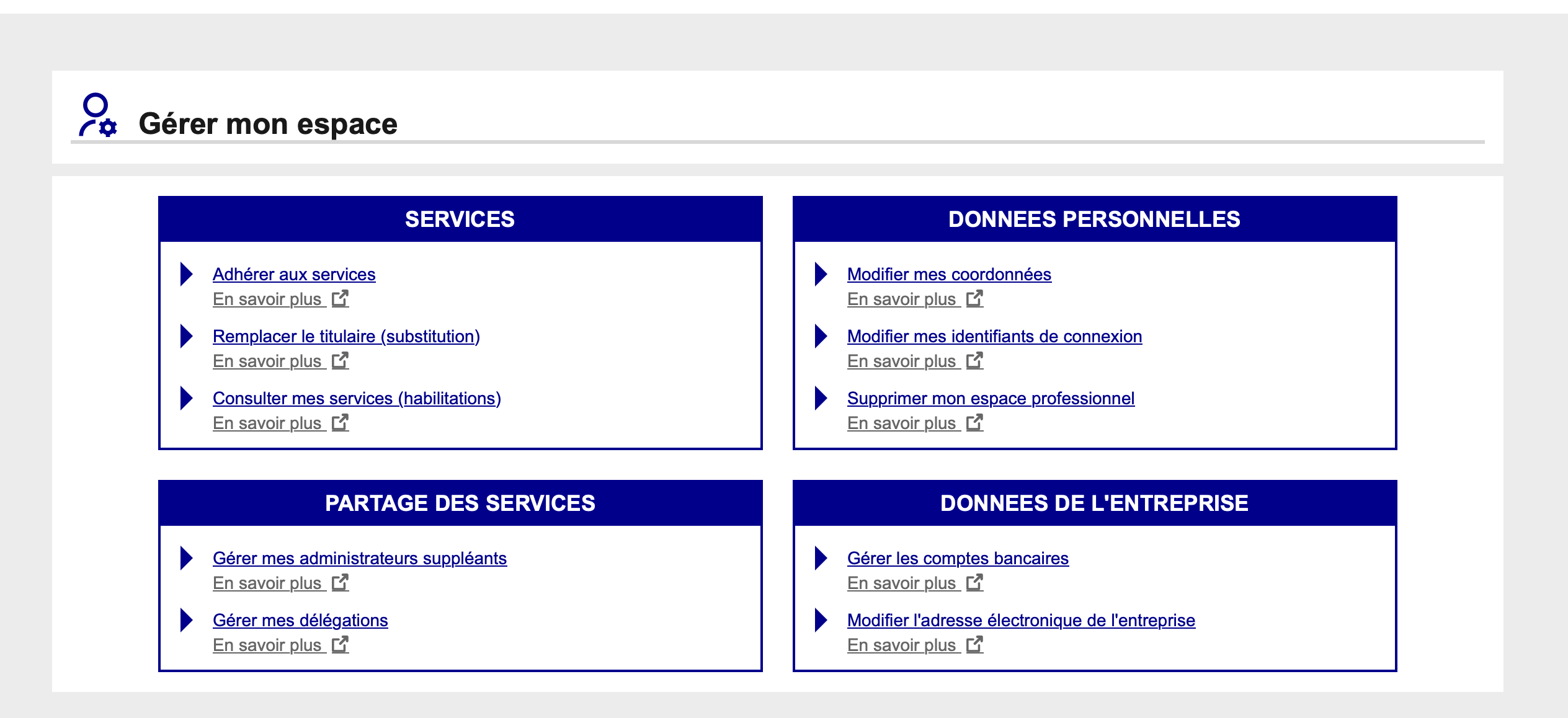Screen dimensions: 1568x718
Task: Open Gérer mes délégations link
Action: 300,620
